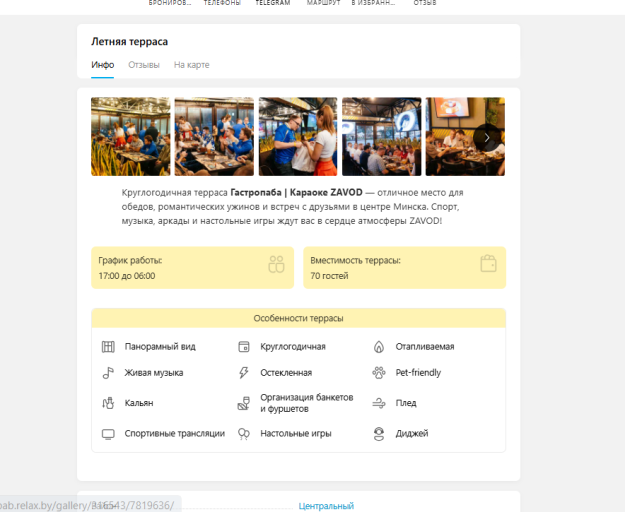This screenshot has height=512, width=625.
Task: Switch to the Отзывы tab
Action: coord(144,65)
